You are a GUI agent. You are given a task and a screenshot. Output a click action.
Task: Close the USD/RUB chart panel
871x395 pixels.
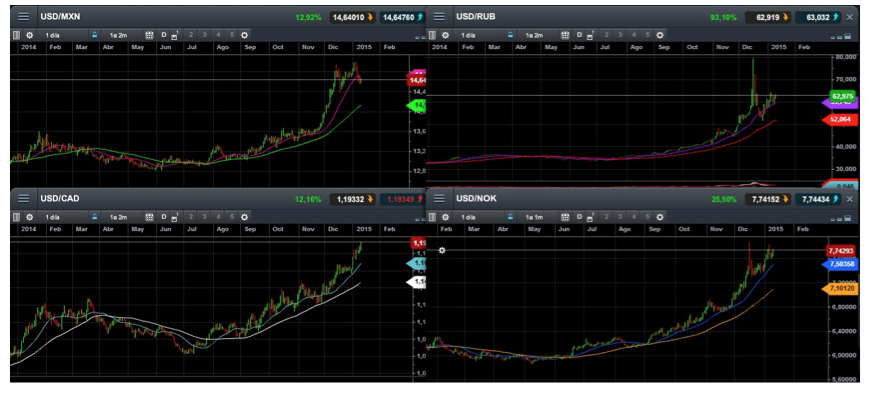849,17
